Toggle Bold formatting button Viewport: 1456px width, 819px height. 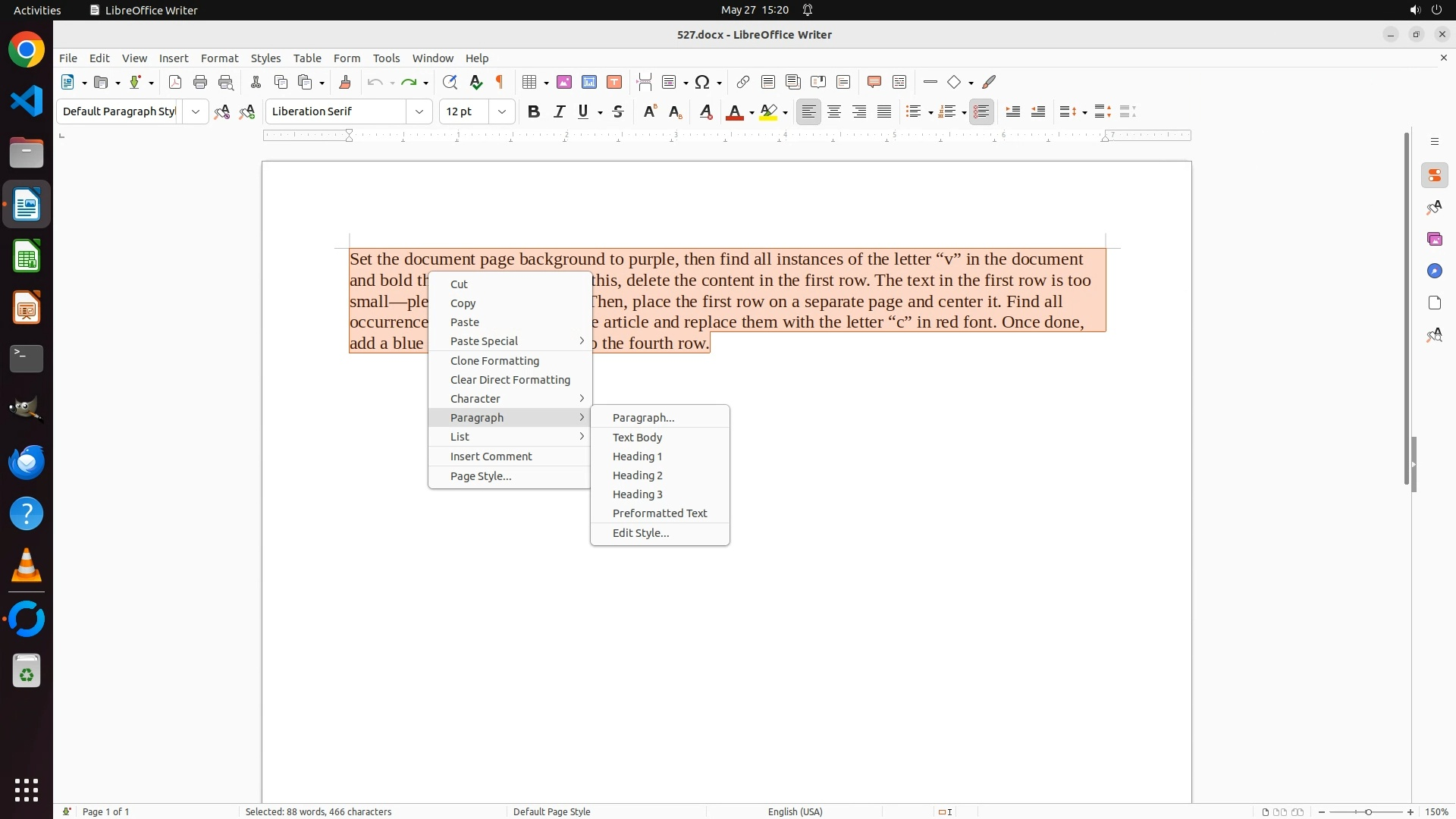(x=534, y=111)
